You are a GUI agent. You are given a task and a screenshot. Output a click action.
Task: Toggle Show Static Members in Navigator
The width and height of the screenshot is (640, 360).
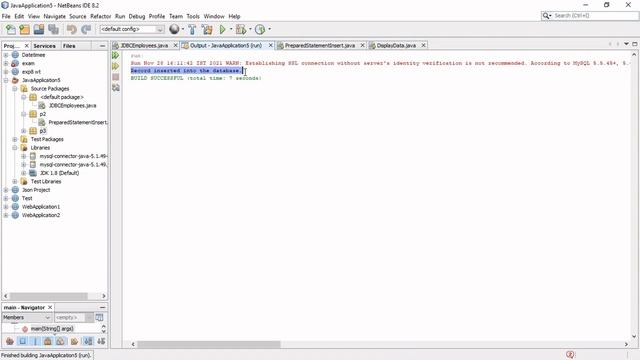click(35, 341)
